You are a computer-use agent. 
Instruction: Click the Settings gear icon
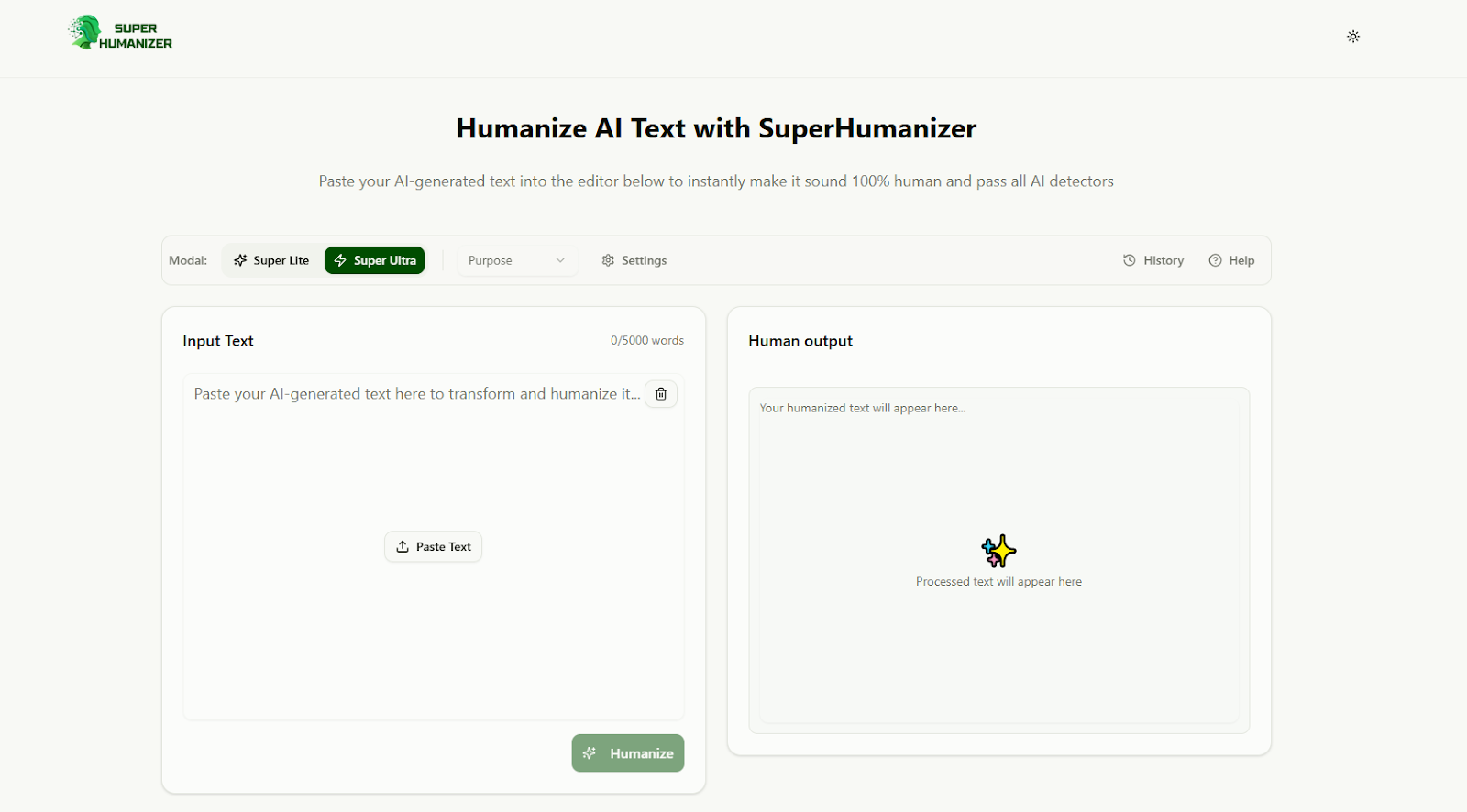pyautogui.click(x=608, y=260)
